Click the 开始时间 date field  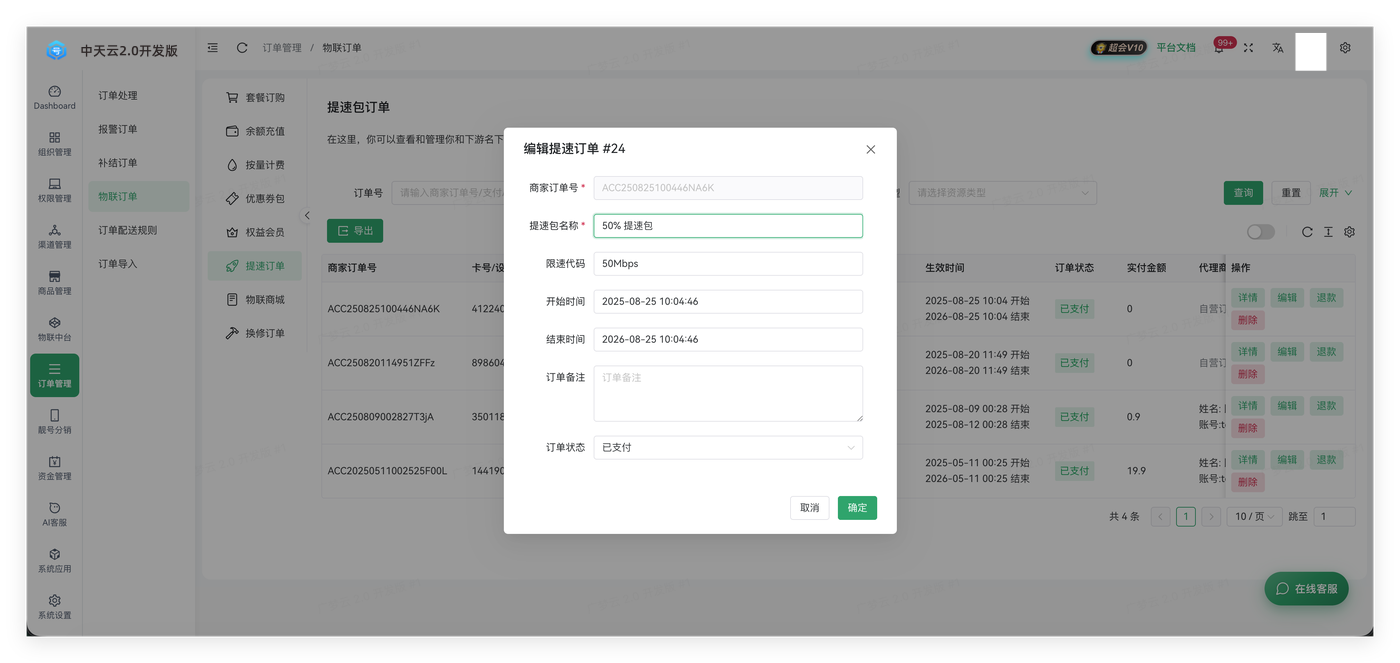coord(728,302)
